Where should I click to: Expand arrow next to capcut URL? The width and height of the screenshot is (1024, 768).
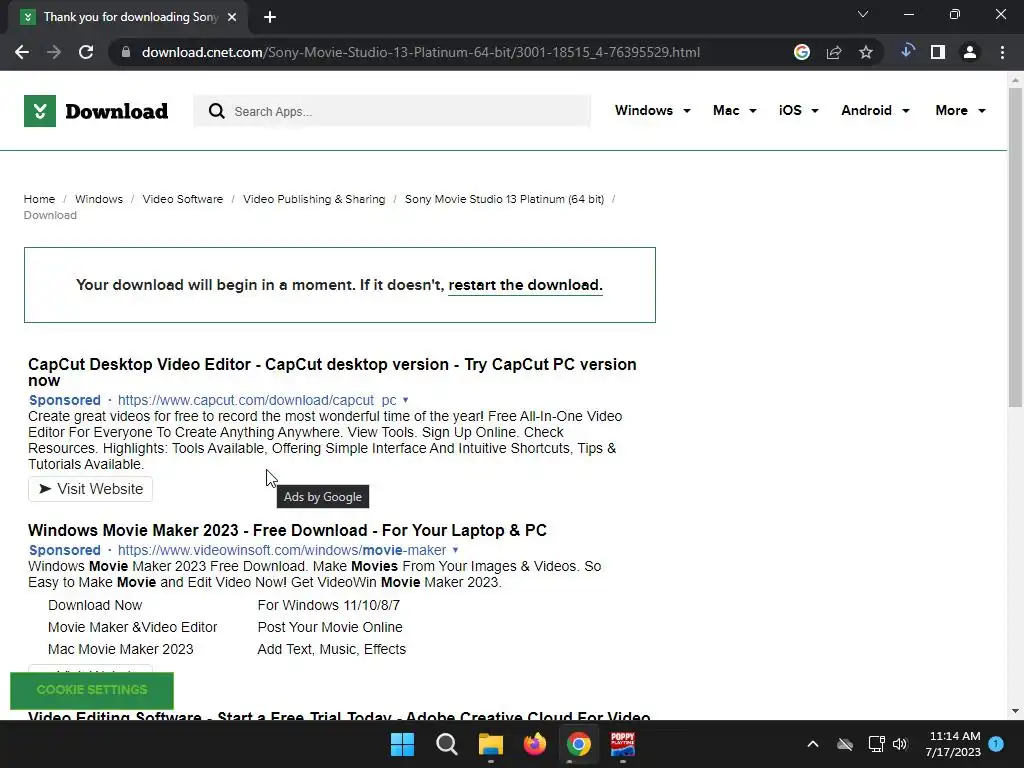406,400
